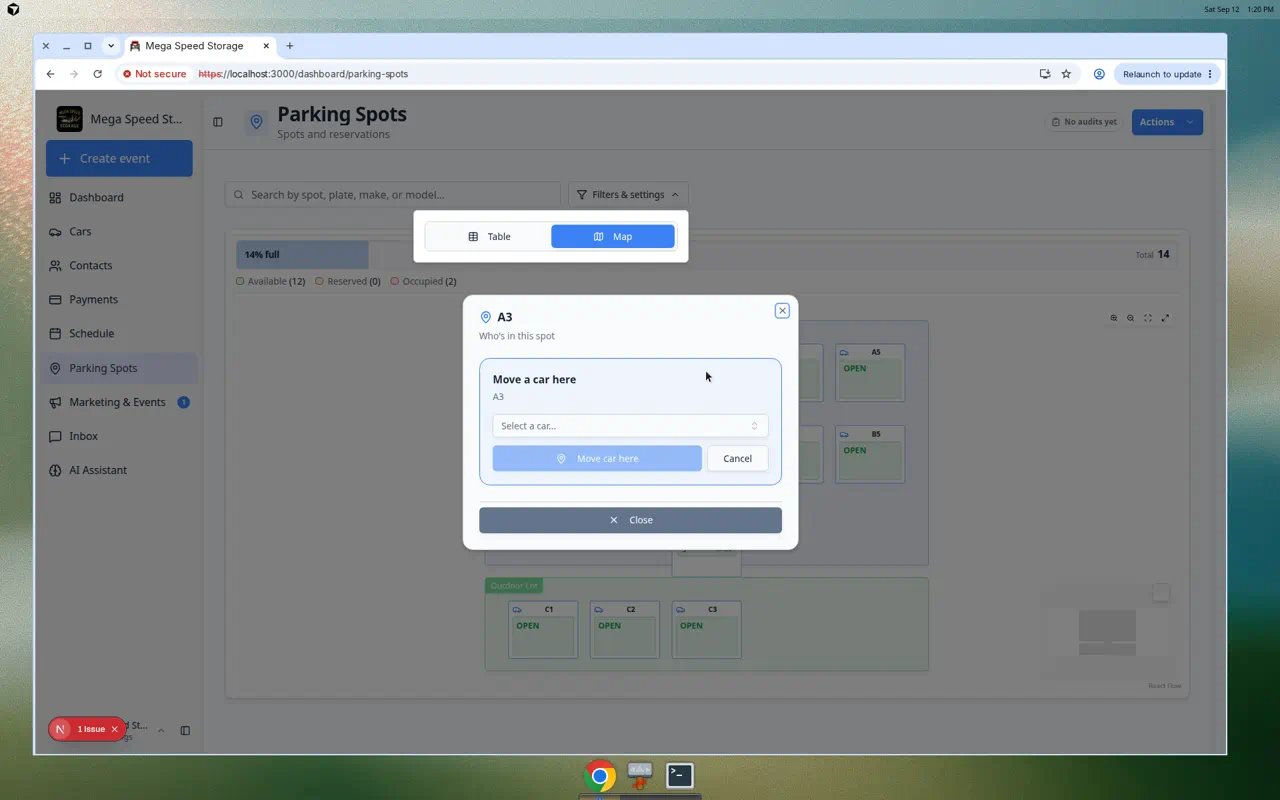Image resolution: width=1280 pixels, height=800 pixels.
Task: Click the browser reload icon
Action: coord(97,74)
